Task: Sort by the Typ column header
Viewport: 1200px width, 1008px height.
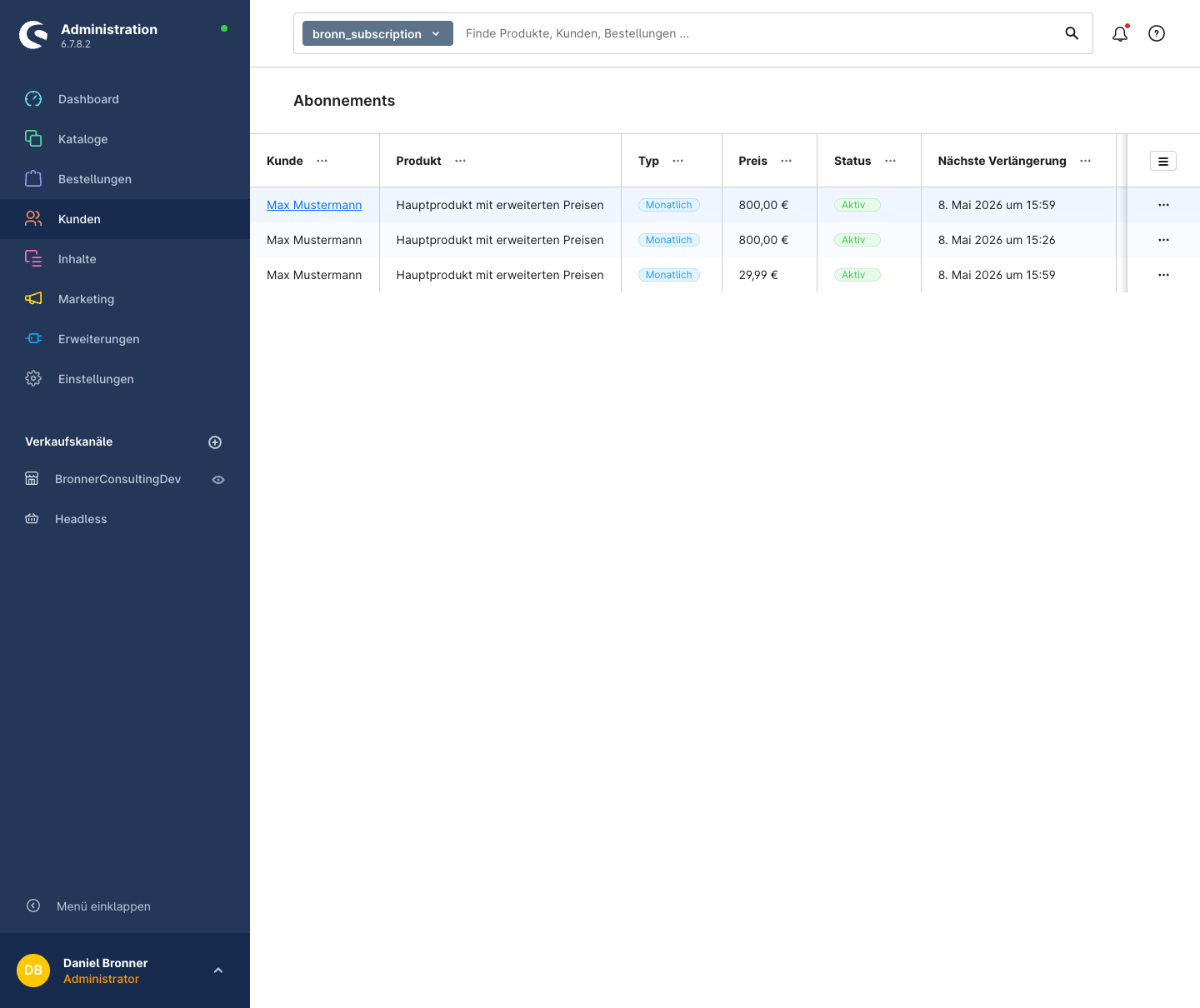Action: (648, 161)
